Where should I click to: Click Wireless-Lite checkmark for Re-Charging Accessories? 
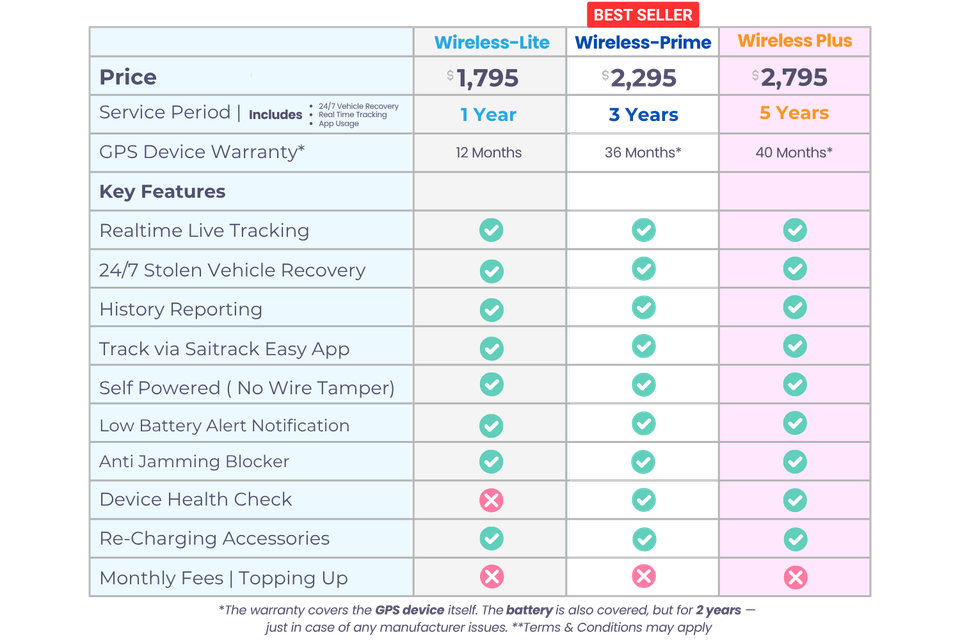pyautogui.click(x=491, y=539)
